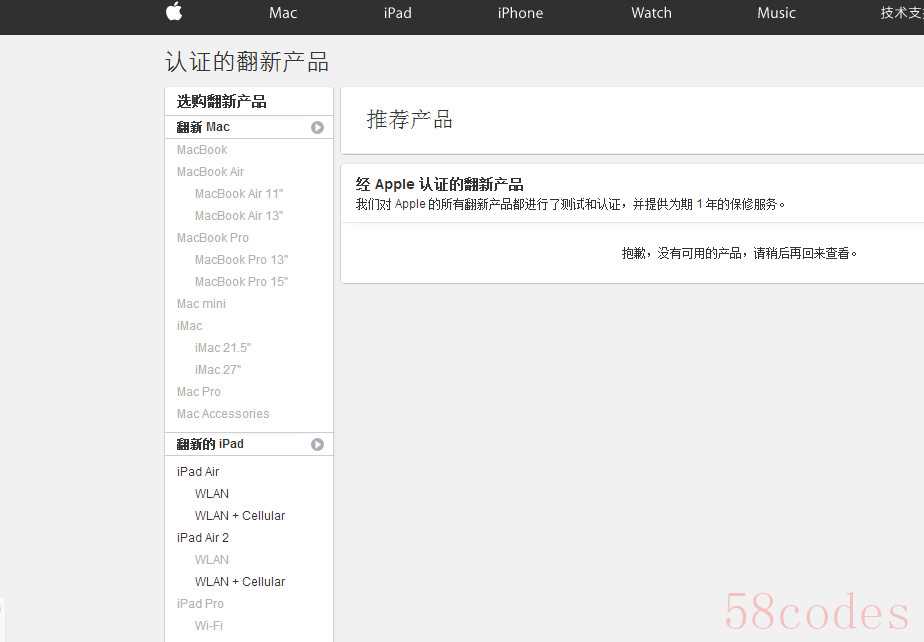Image resolution: width=924 pixels, height=642 pixels.
Task: Click the 翻新的 iPad sidebar heading
Action: [210, 444]
